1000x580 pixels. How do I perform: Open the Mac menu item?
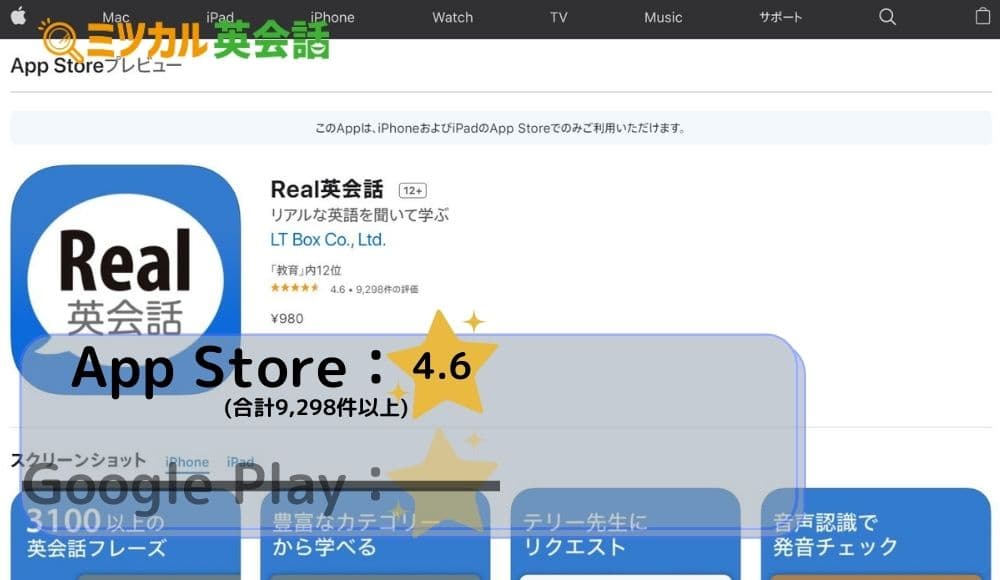tap(116, 17)
